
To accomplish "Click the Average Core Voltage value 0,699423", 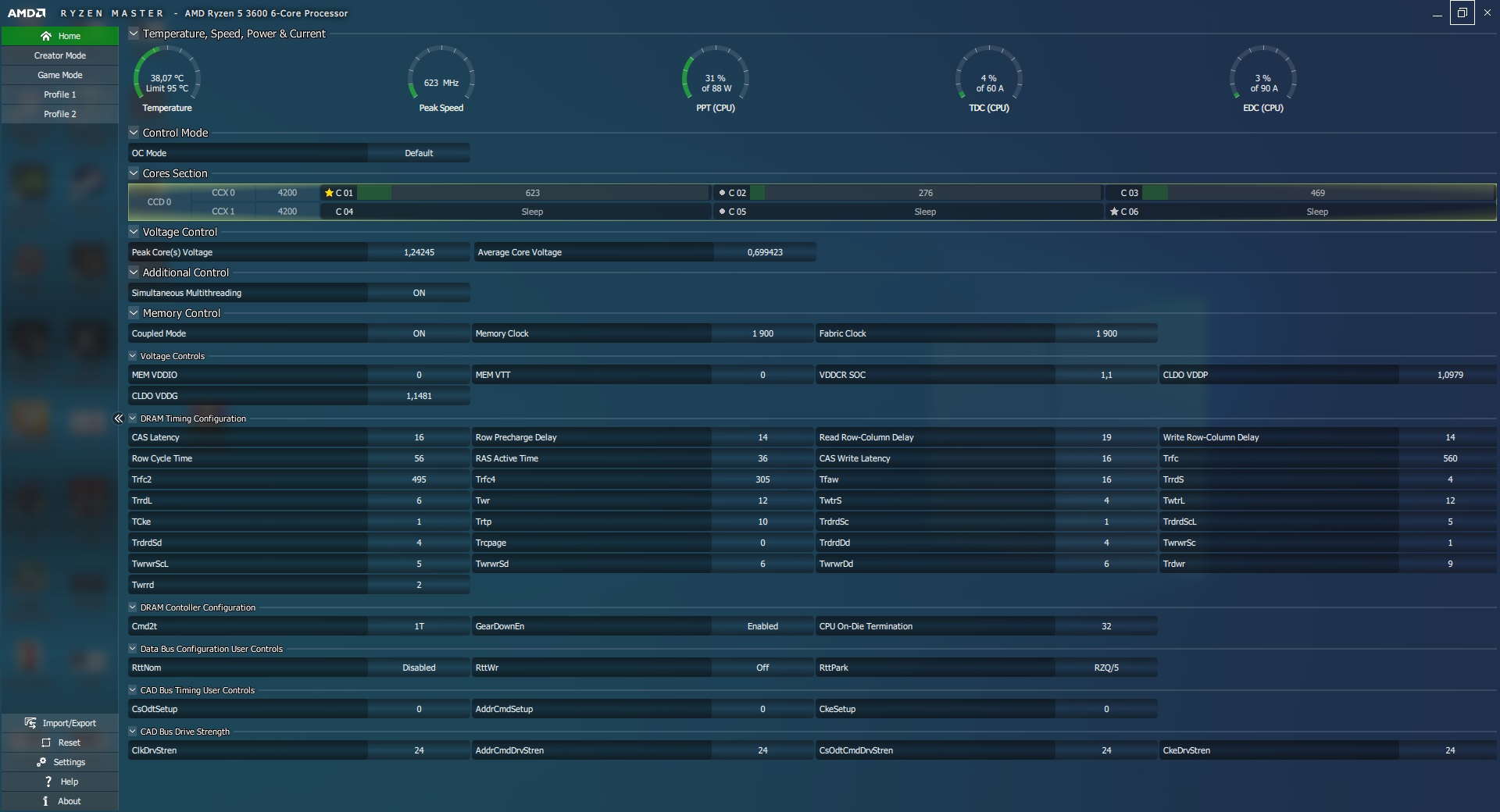I will click(x=765, y=252).
